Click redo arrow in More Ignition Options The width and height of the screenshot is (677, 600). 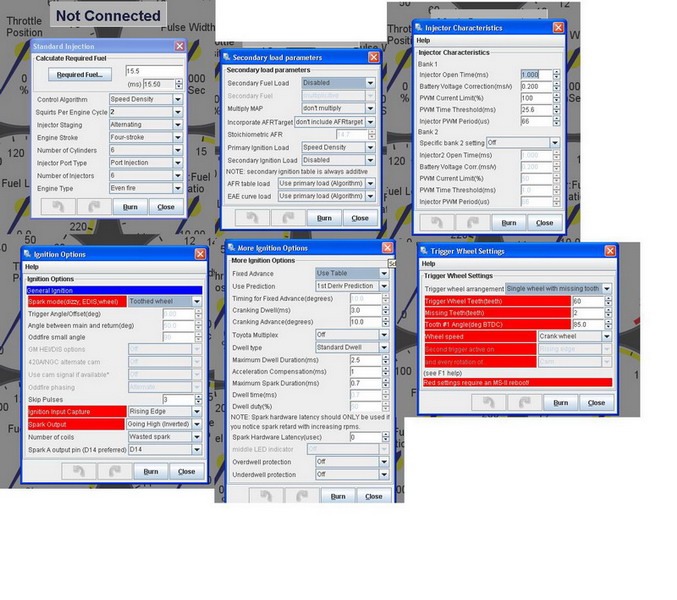coord(302,496)
